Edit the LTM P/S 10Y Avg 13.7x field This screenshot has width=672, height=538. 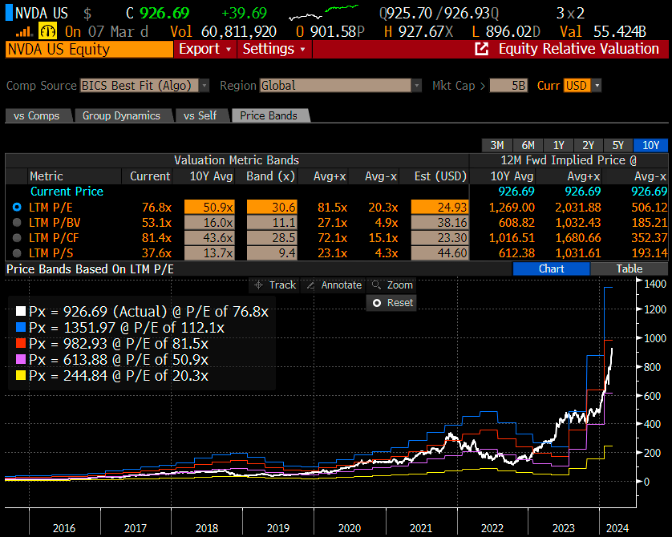coord(210,253)
